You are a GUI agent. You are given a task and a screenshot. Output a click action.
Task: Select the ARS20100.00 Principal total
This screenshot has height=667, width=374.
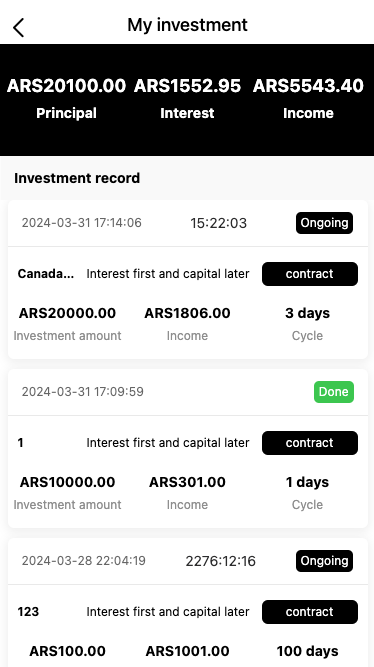click(x=66, y=86)
